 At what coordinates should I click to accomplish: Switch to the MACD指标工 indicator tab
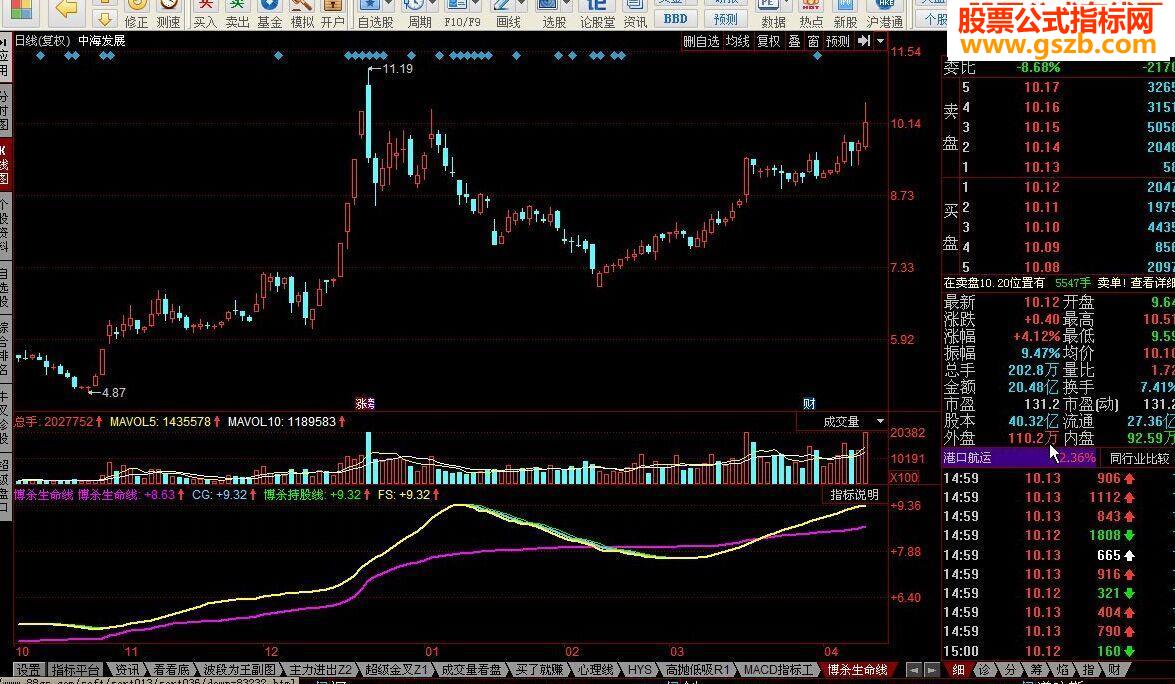pos(777,670)
